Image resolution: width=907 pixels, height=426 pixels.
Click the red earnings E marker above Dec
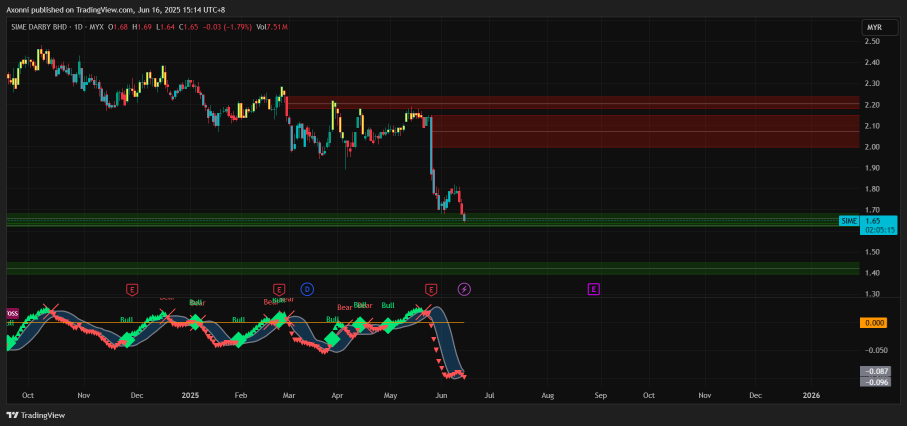132,289
